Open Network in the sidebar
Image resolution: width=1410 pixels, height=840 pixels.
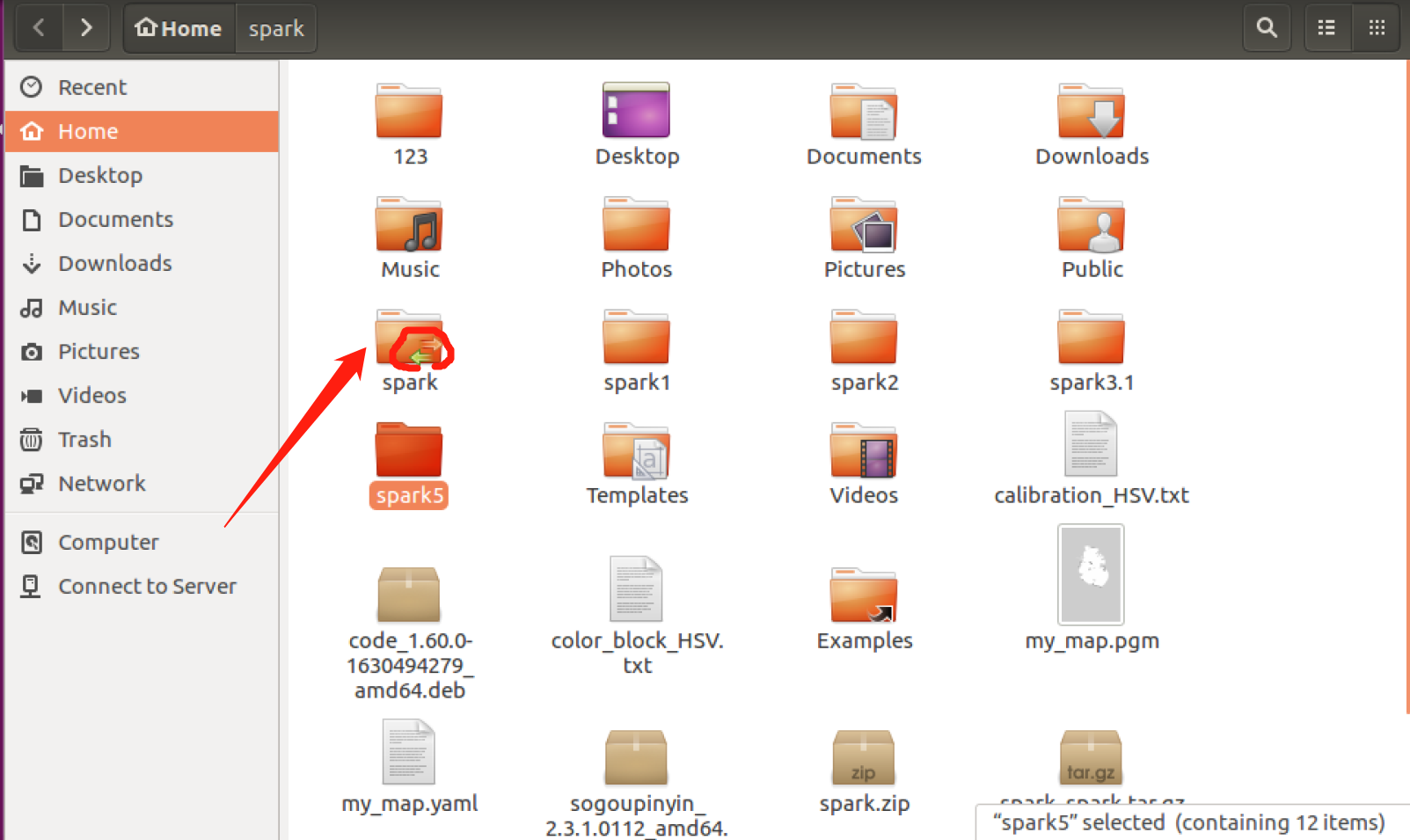142,483
